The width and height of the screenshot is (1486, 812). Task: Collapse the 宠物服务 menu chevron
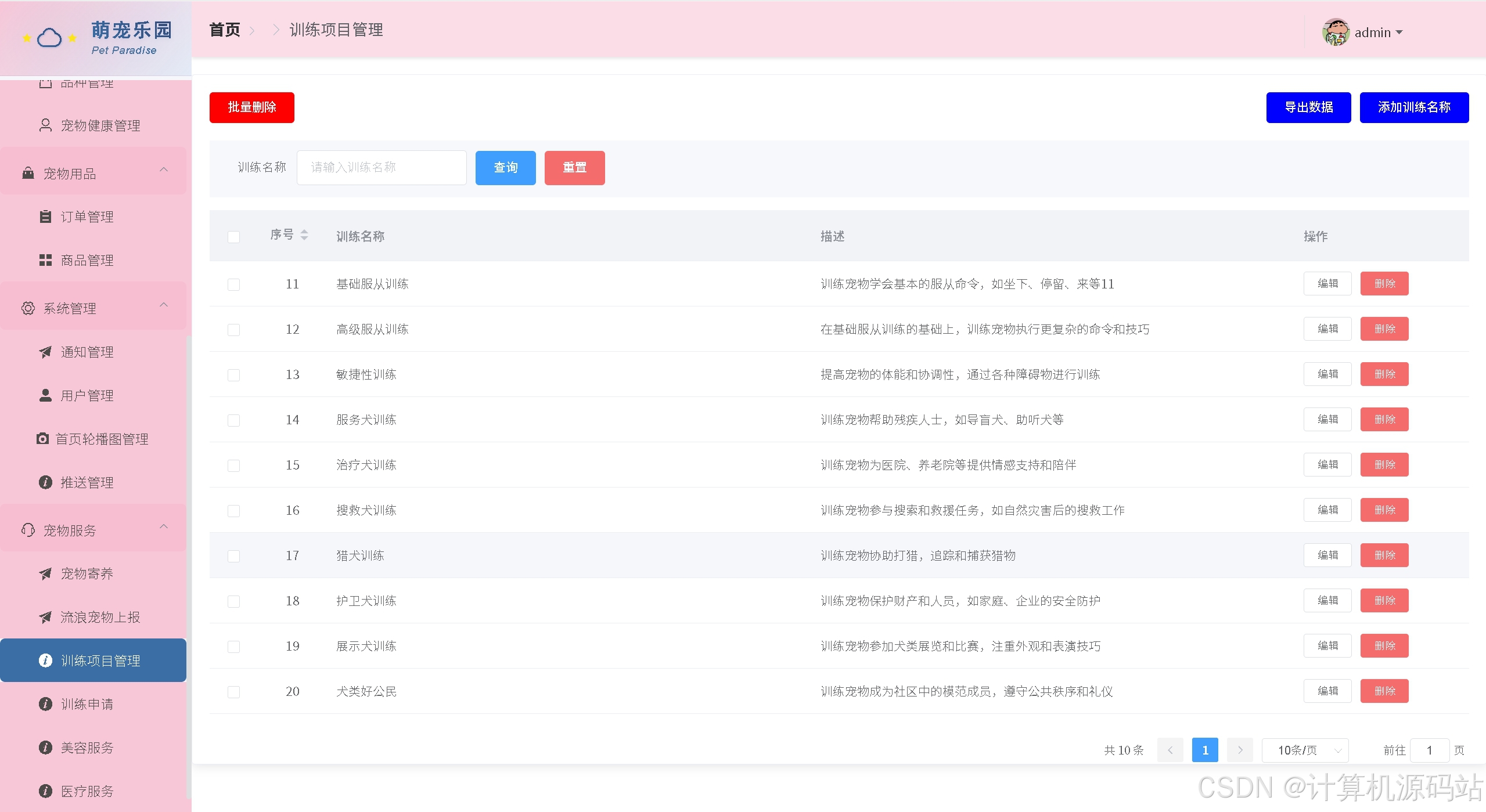pyautogui.click(x=164, y=526)
